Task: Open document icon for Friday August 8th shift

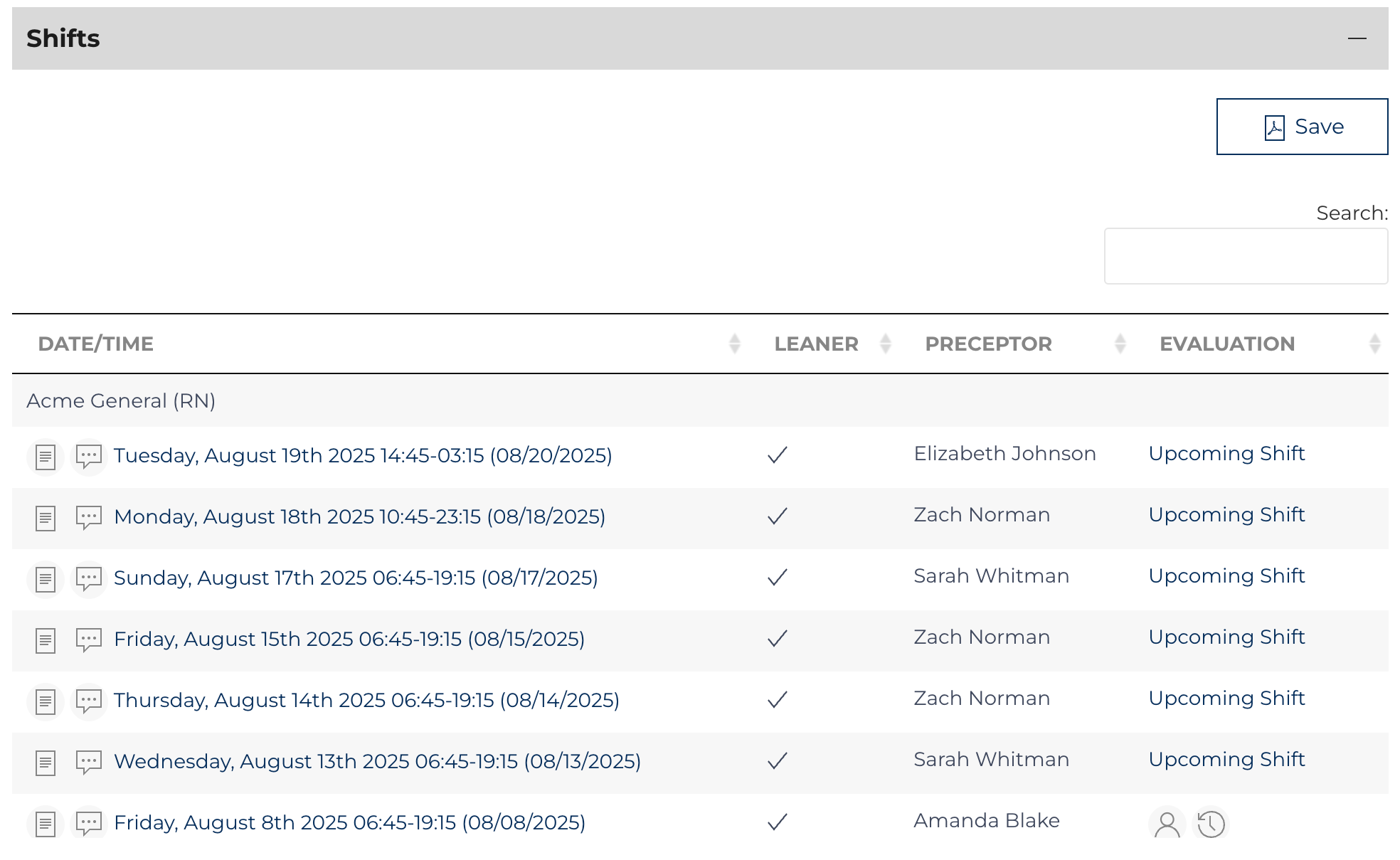Action: click(46, 824)
